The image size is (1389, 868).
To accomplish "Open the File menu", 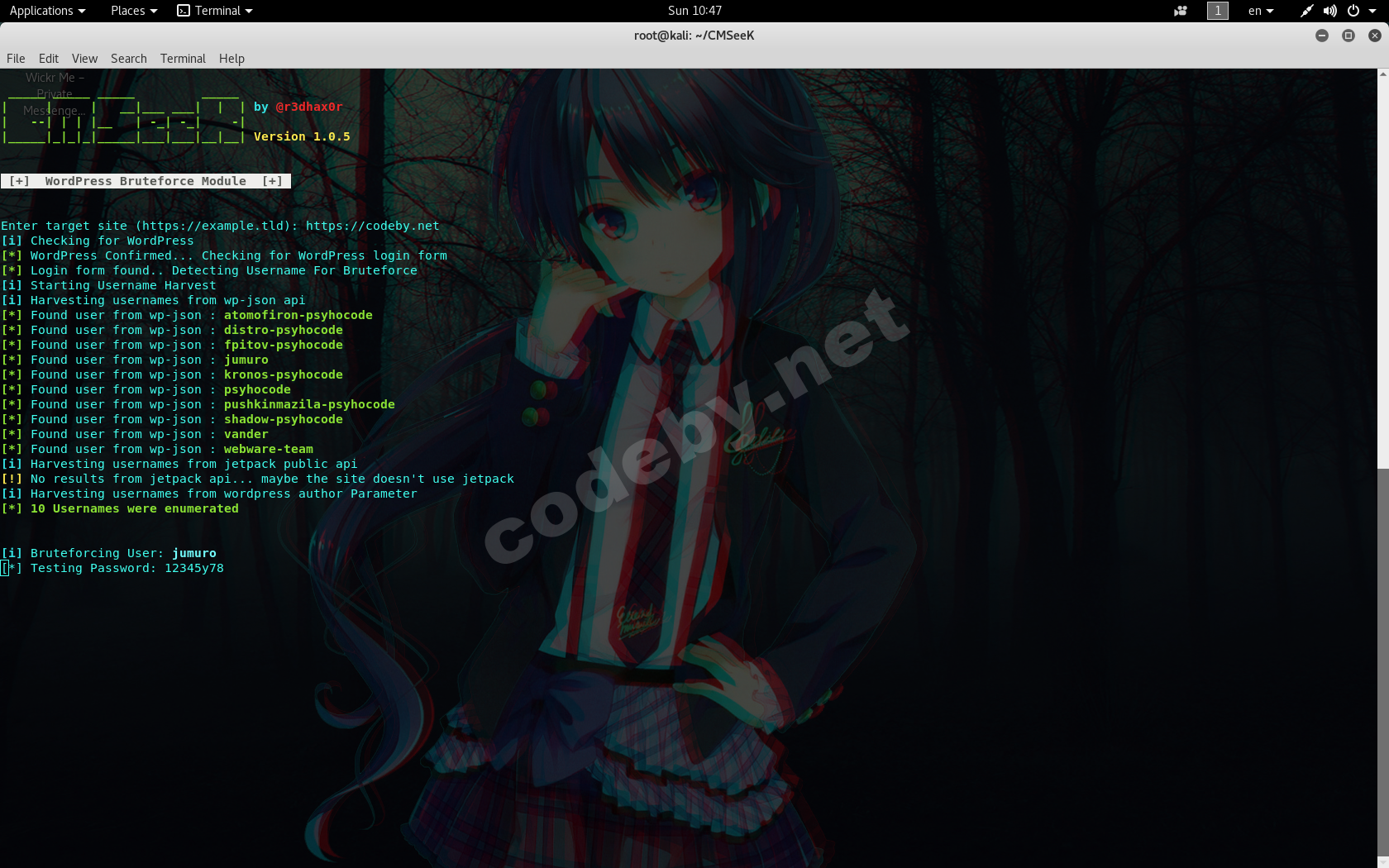I will coord(16,59).
